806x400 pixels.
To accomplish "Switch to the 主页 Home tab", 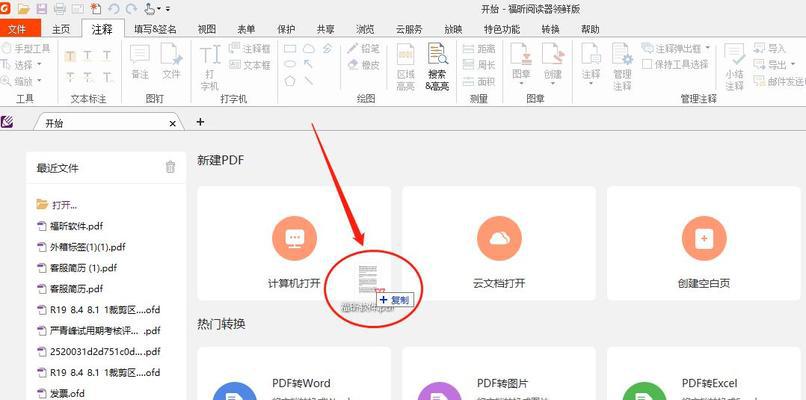I will click(61, 29).
